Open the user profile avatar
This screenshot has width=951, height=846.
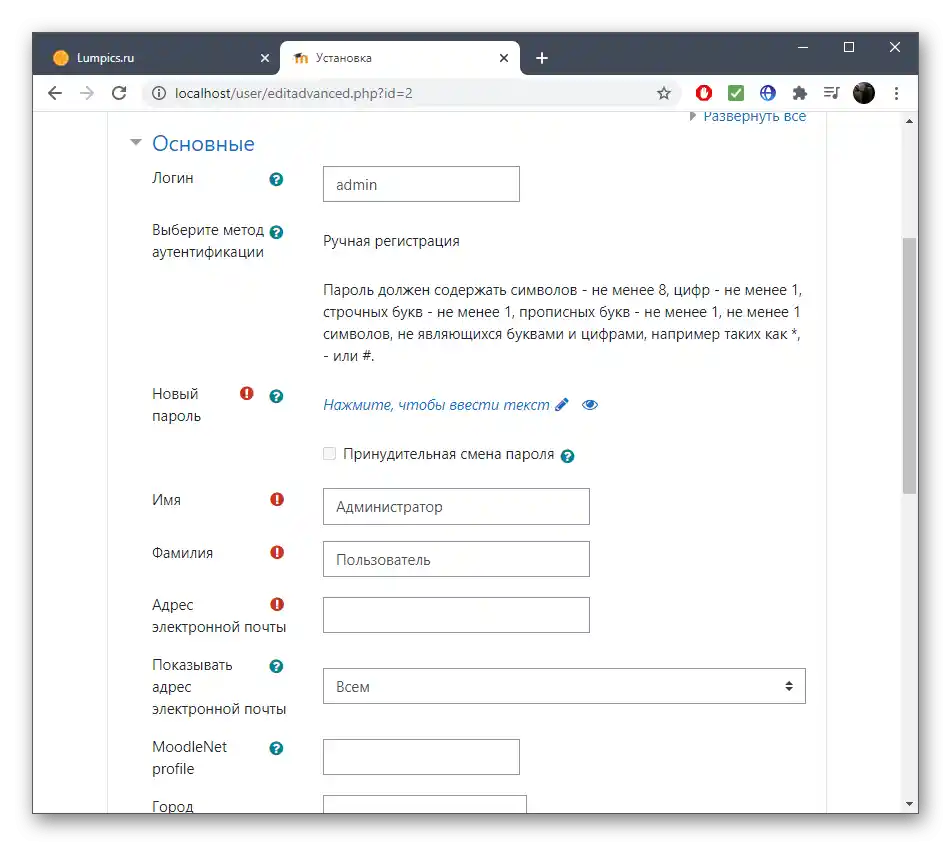(x=864, y=93)
